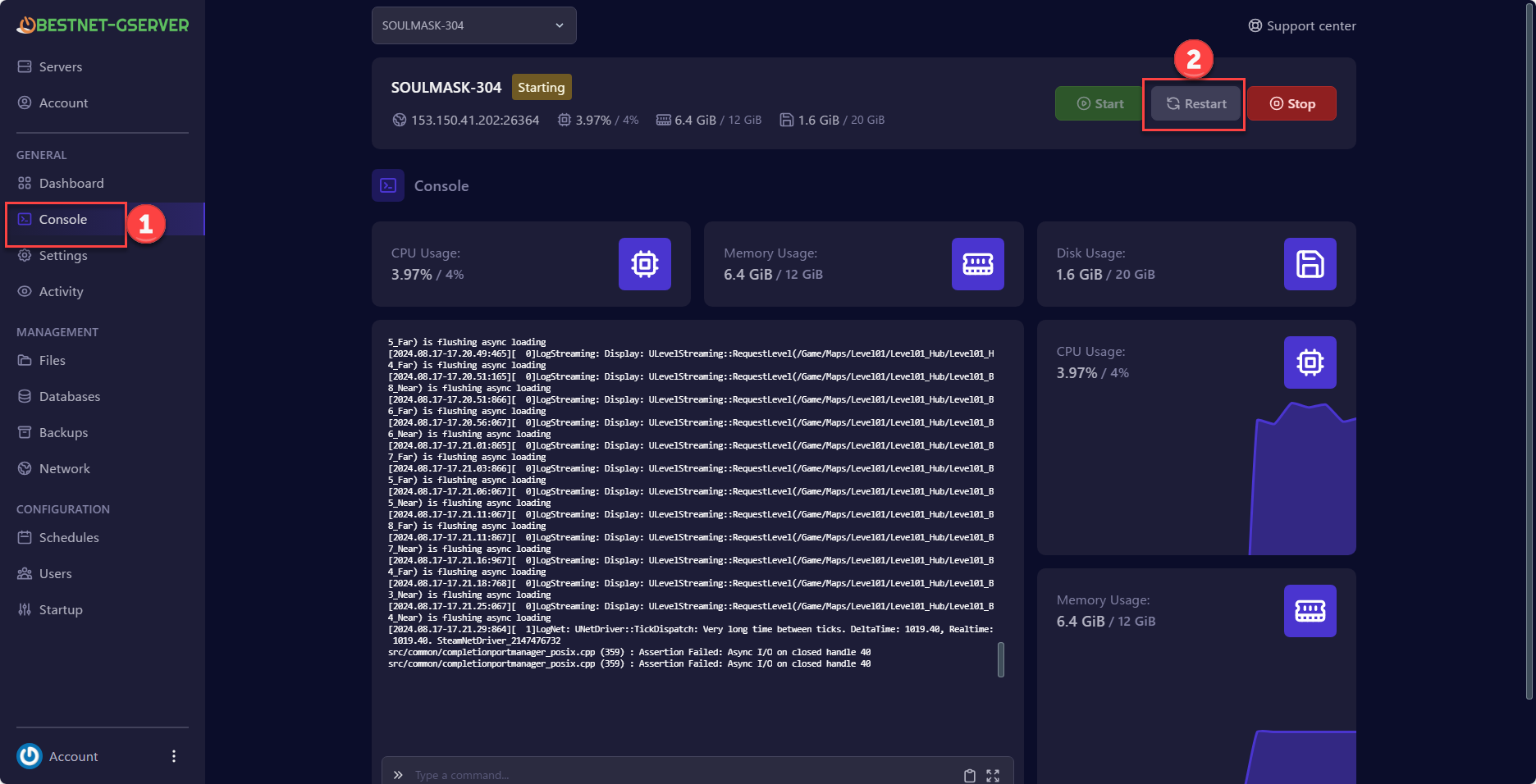Click the Dashboard grid icon
The width and height of the screenshot is (1536, 784).
25,183
